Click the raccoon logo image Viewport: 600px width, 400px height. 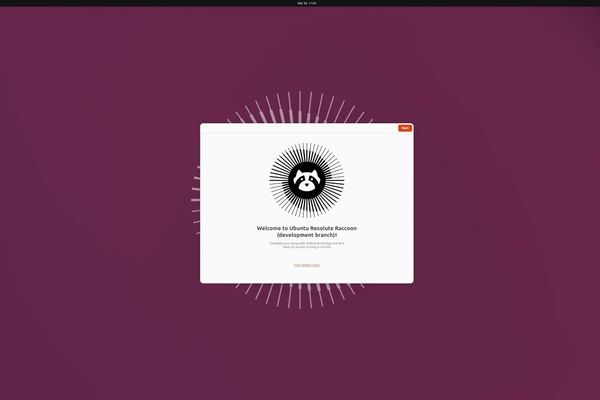[307, 180]
